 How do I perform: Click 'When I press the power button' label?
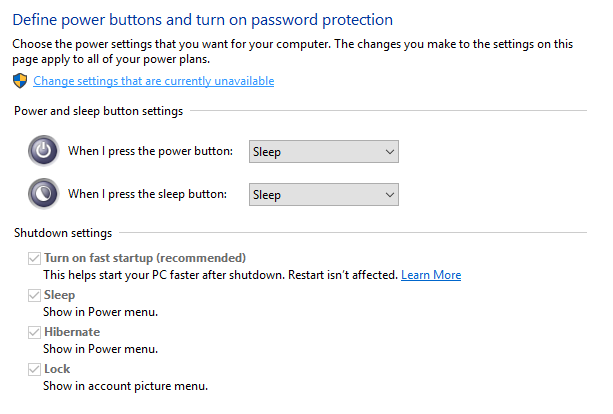pyautogui.click(x=150, y=152)
